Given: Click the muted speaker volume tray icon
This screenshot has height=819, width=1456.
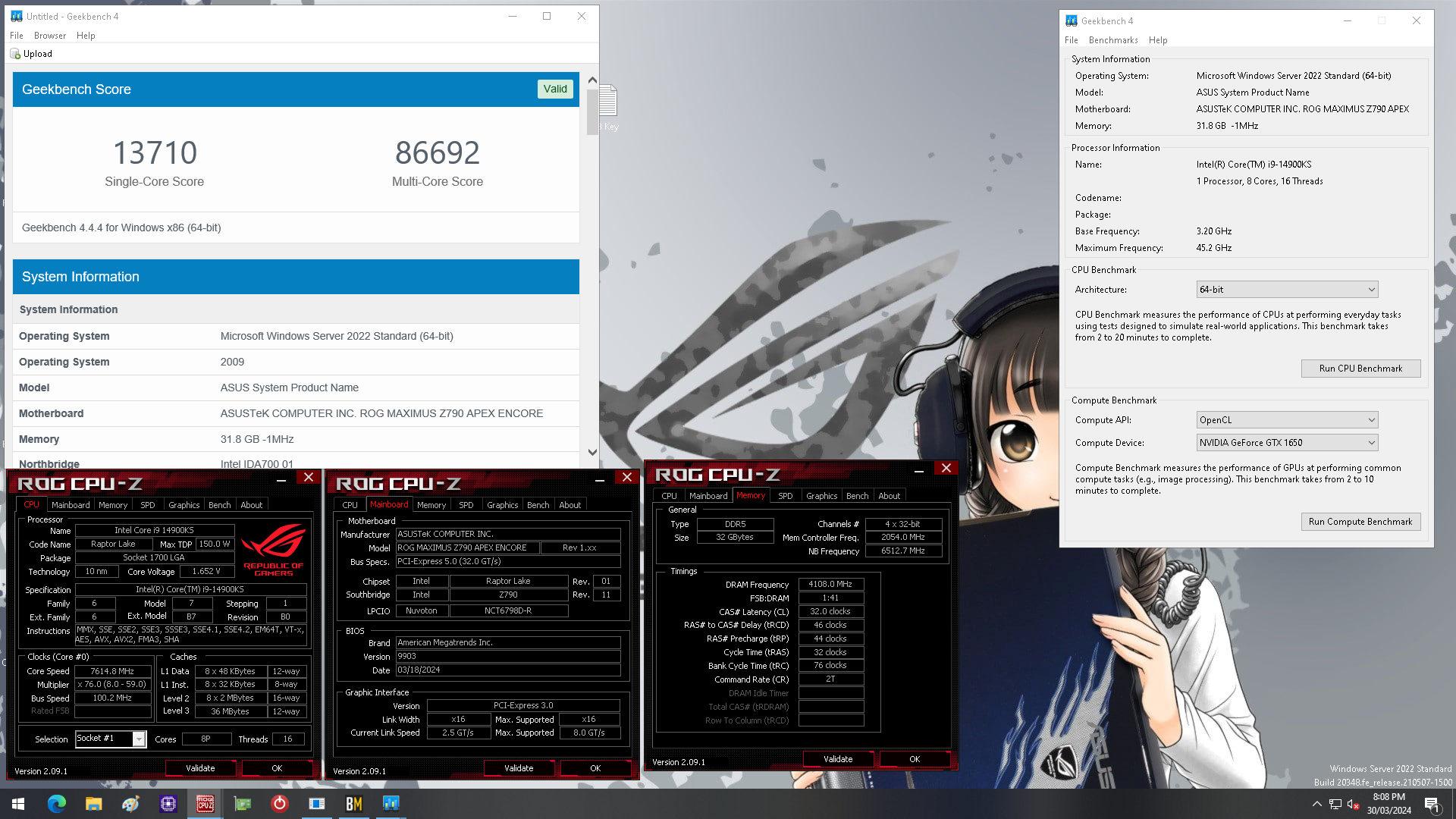Looking at the screenshot, I should [x=1354, y=804].
